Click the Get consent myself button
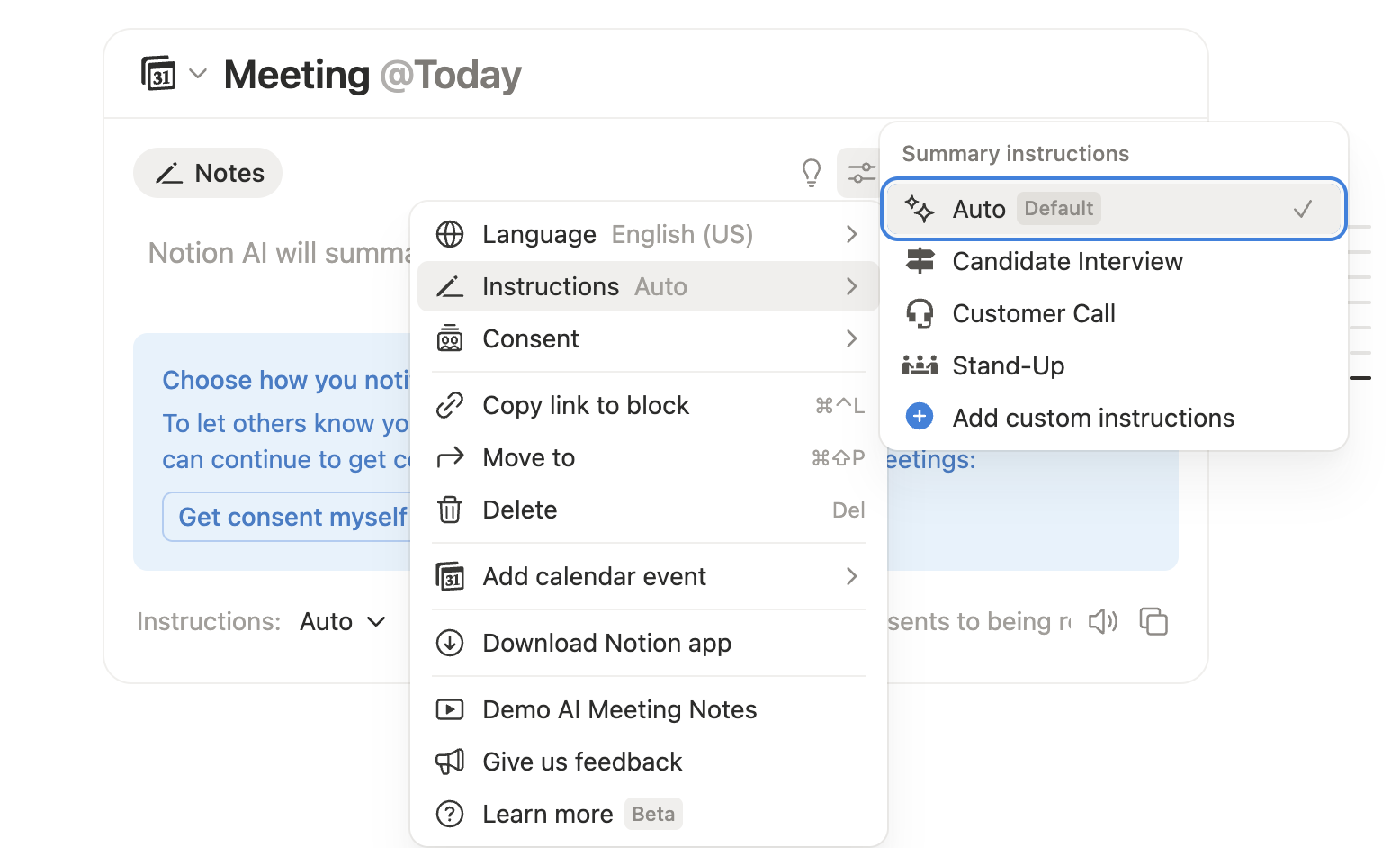The image size is (1400, 848). [293, 517]
